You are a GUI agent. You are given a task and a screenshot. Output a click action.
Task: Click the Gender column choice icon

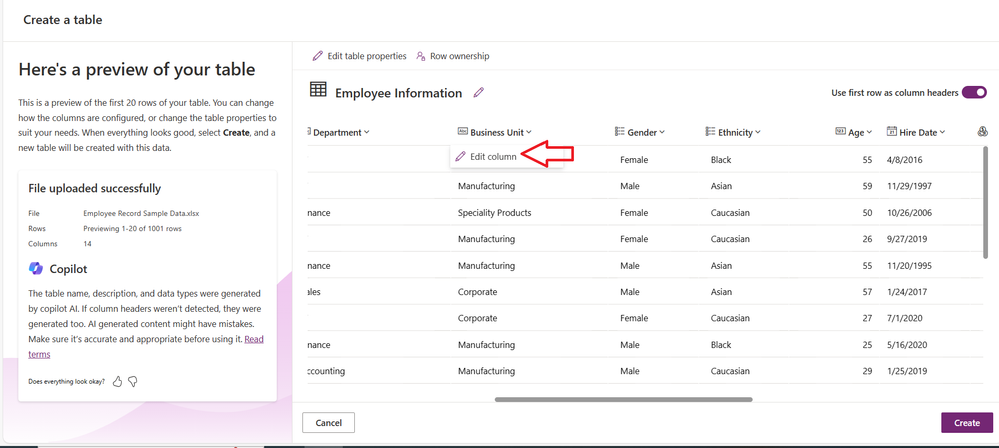coord(619,132)
